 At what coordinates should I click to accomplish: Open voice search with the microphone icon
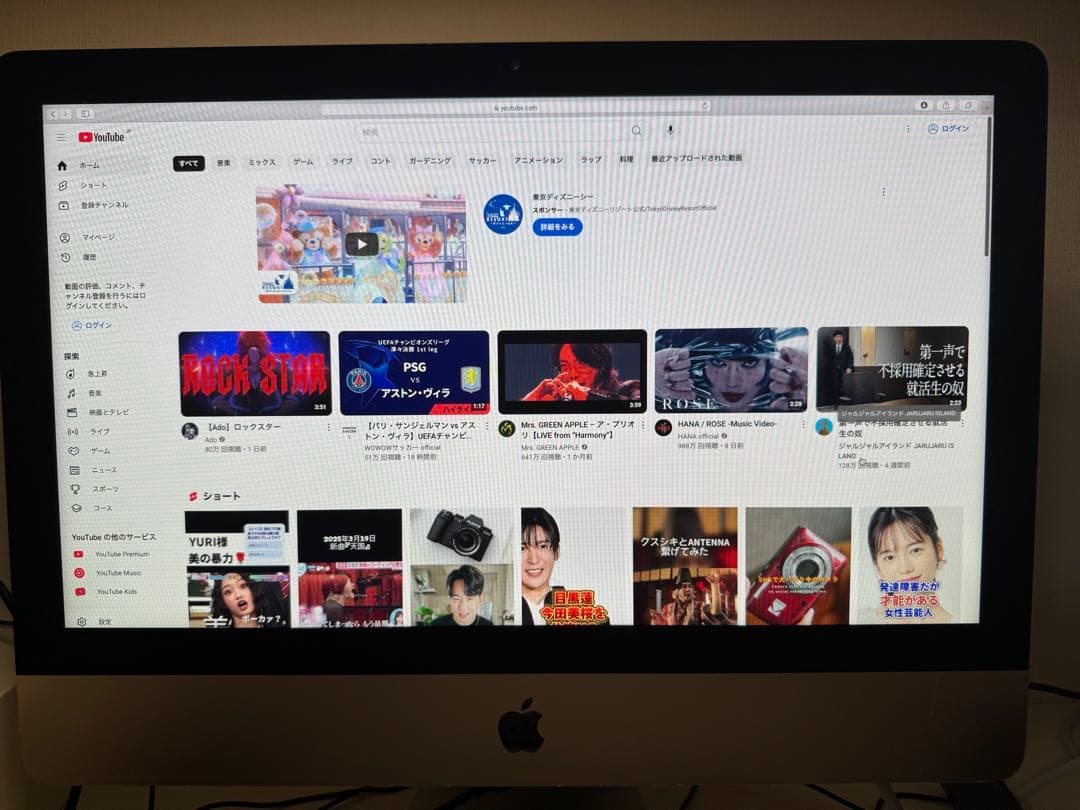[x=670, y=130]
